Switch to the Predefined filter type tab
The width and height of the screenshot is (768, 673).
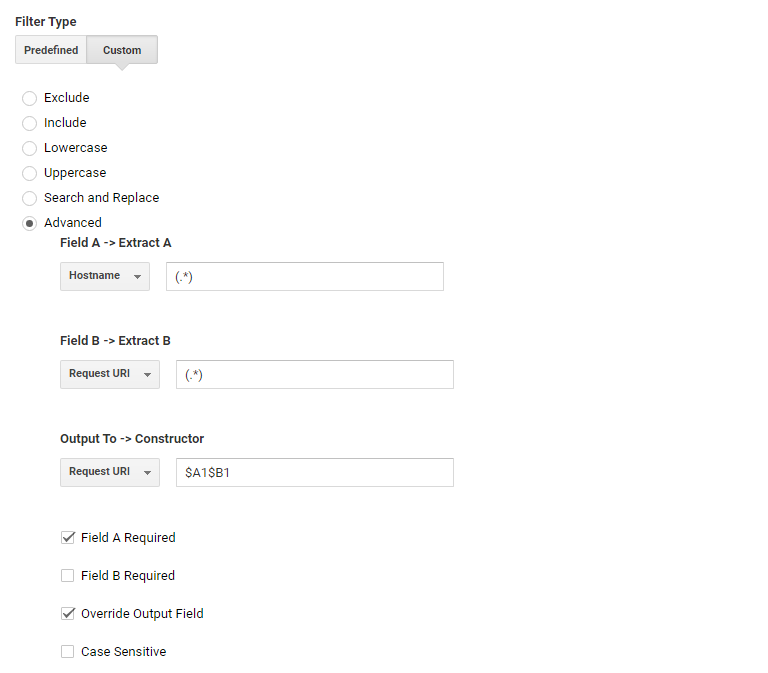51,50
